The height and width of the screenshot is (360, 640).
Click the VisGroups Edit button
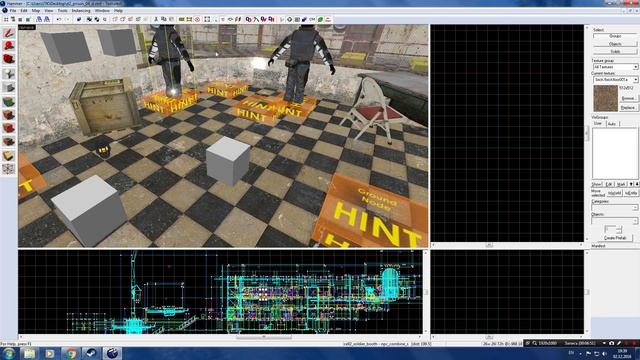(609, 184)
